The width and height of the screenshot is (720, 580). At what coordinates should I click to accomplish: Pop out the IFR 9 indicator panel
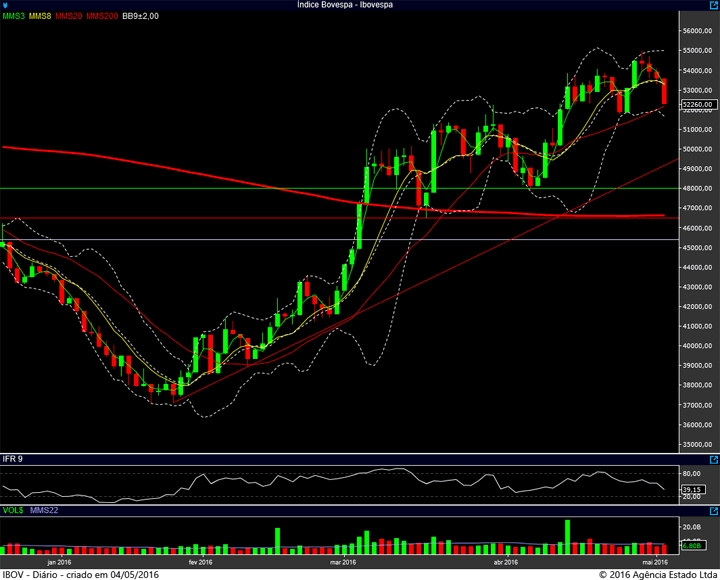714,459
